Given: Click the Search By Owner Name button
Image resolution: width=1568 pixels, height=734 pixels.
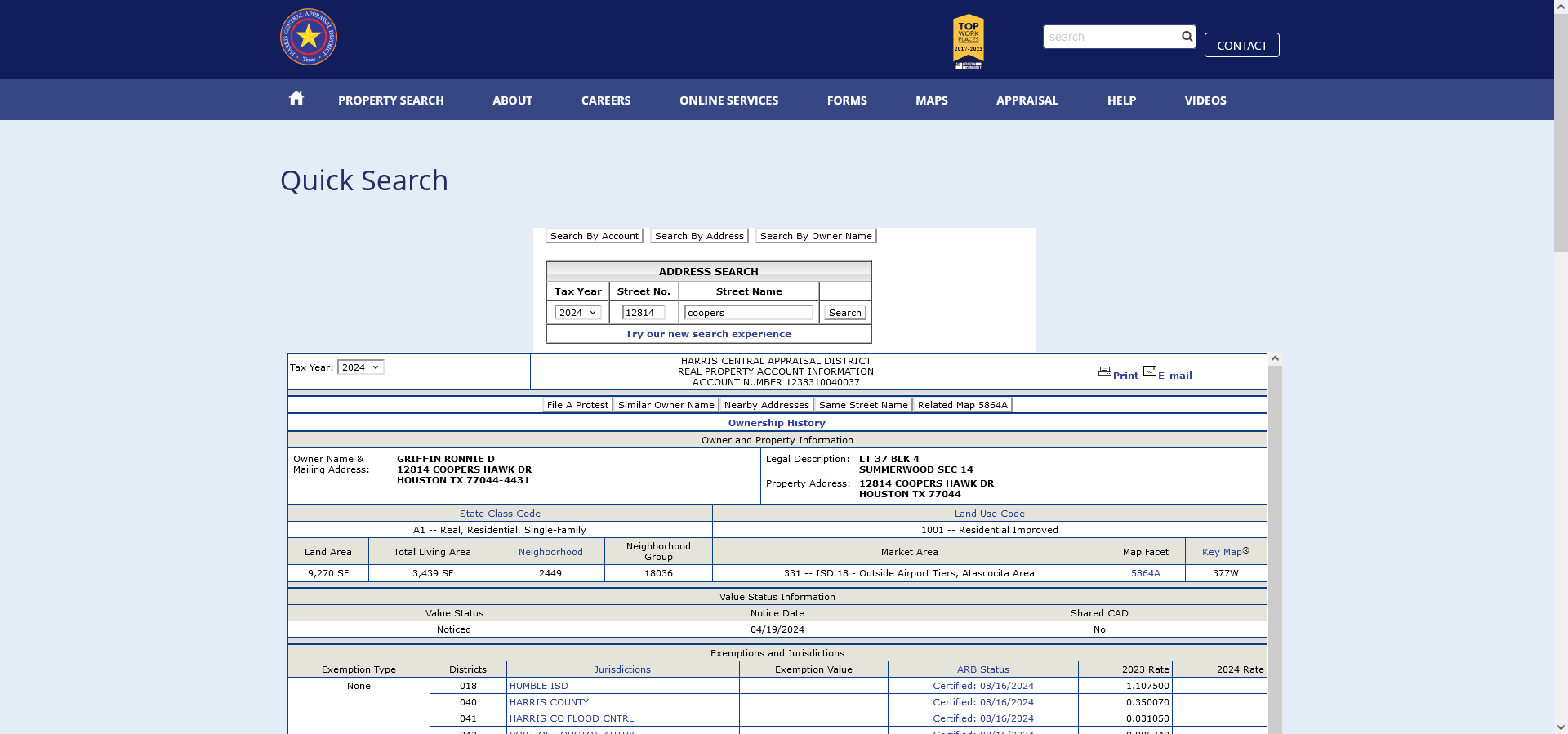Looking at the screenshot, I should (x=816, y=236).
